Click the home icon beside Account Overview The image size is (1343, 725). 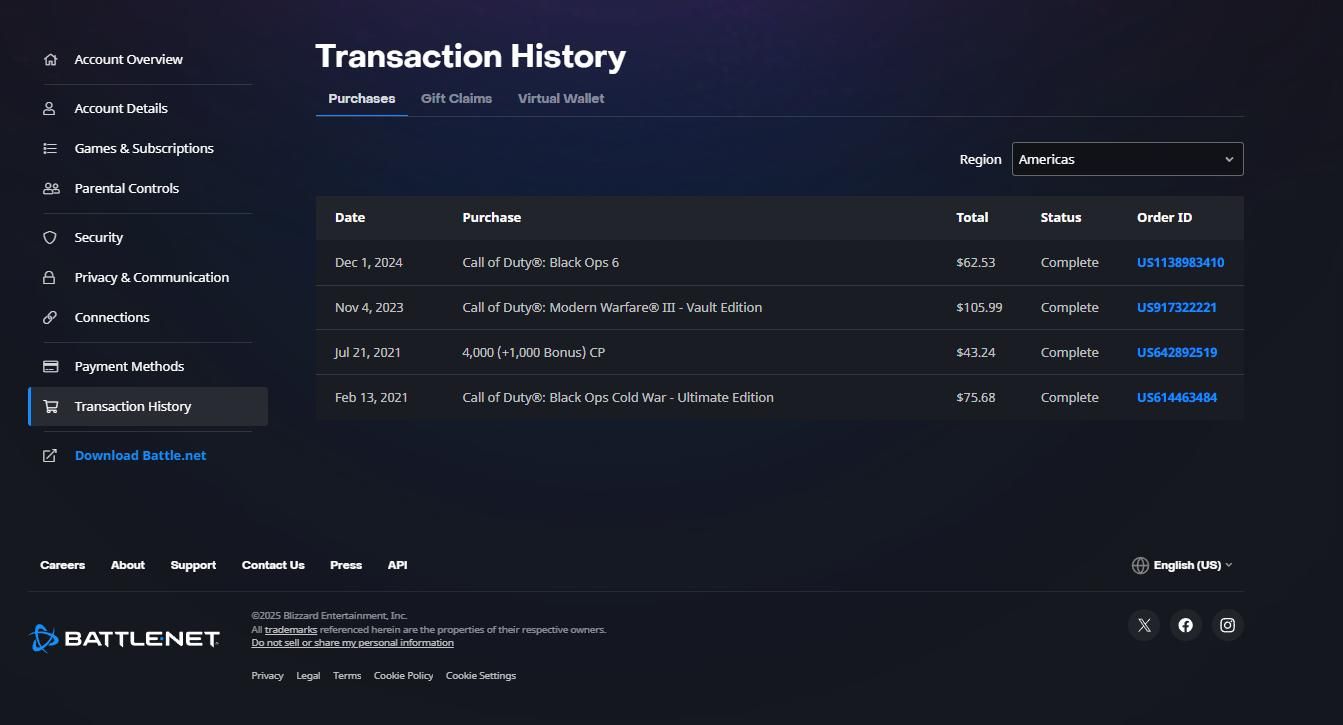point(50,60)
